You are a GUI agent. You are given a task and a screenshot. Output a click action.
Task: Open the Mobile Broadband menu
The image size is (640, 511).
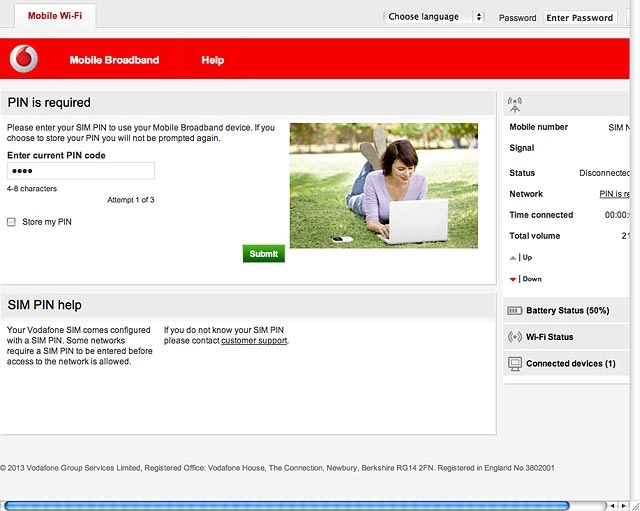pyautogui.click(x=114, y=60)
